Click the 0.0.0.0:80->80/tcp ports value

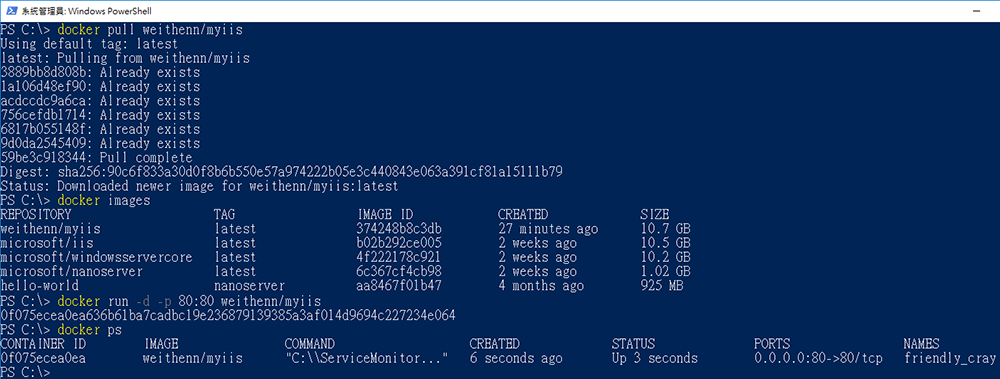pos(818,358)
